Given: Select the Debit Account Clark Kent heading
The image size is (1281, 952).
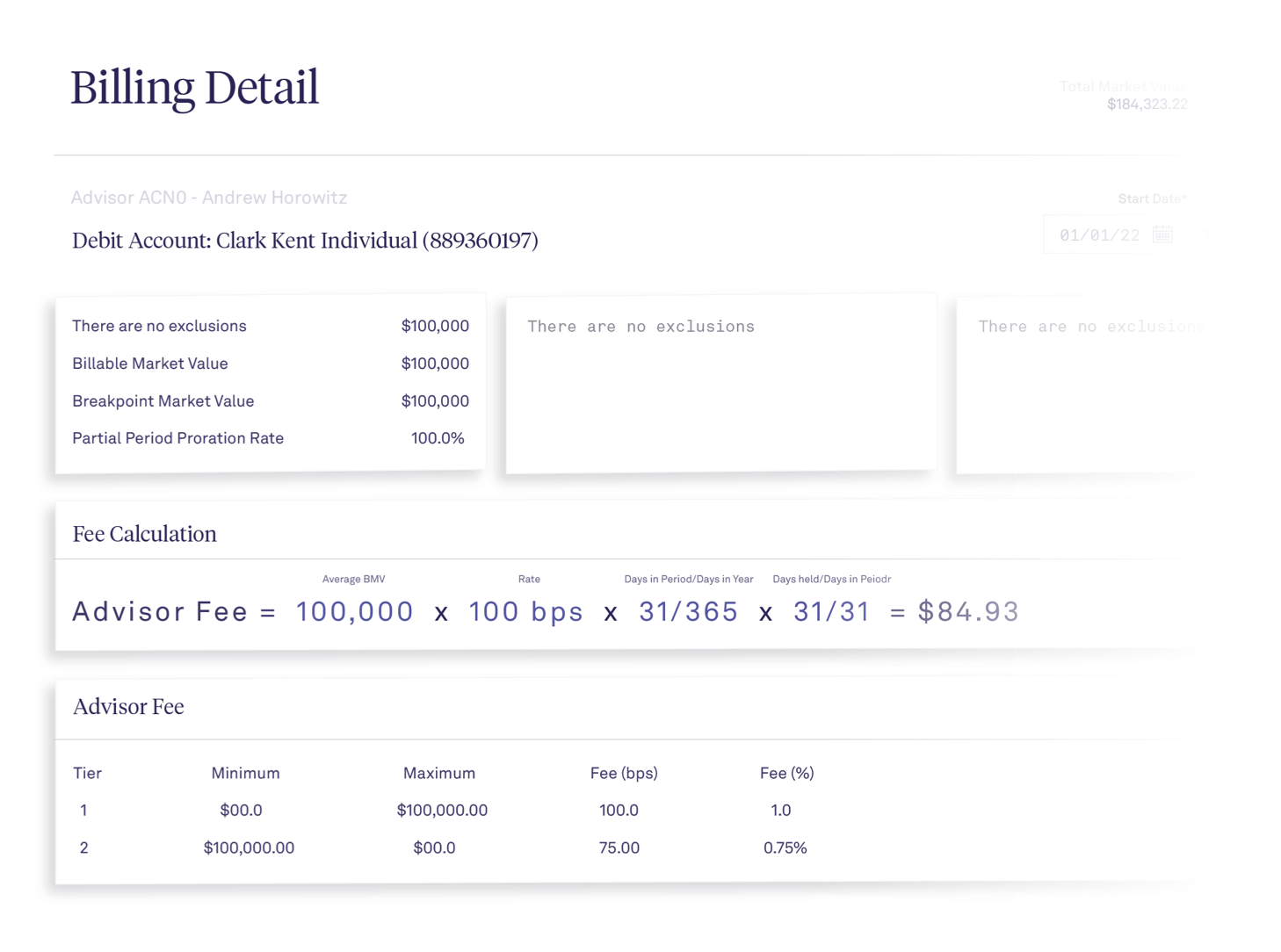Looking at the screenshot, I should pyautogui.click(x=305, y=241).
